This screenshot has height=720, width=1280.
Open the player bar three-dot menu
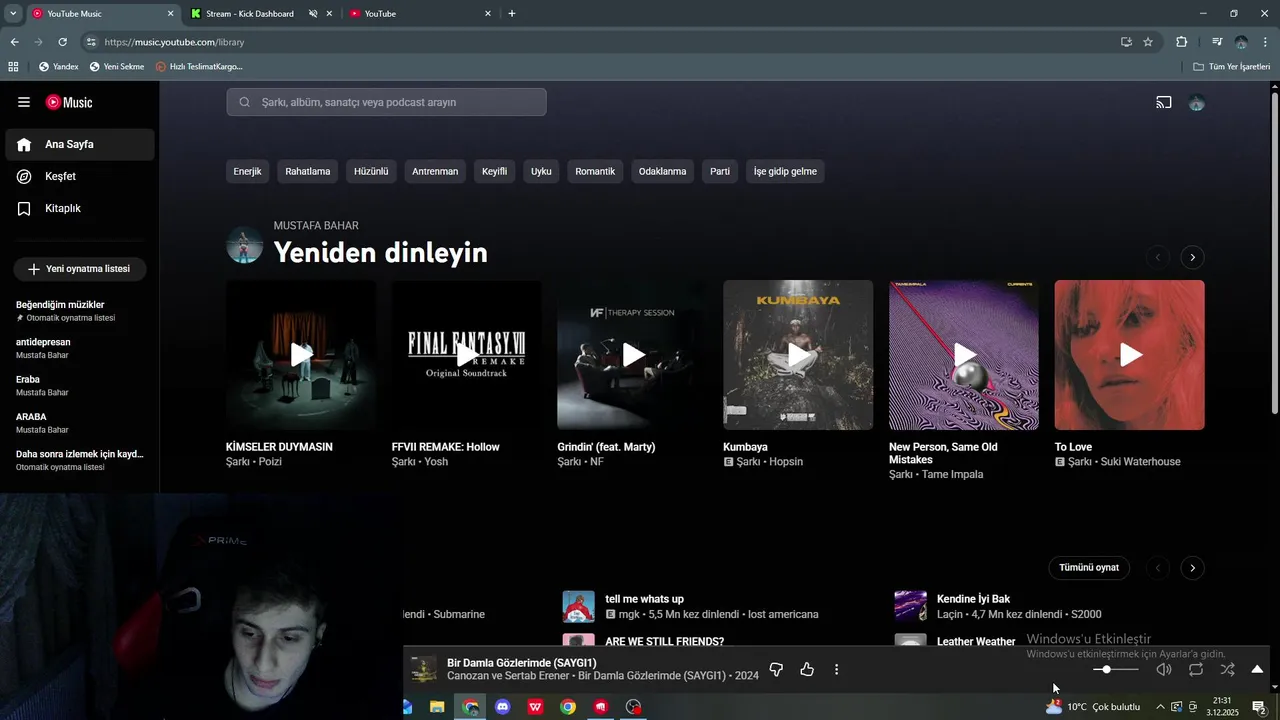pyautogui.click(x=837, y=669)
